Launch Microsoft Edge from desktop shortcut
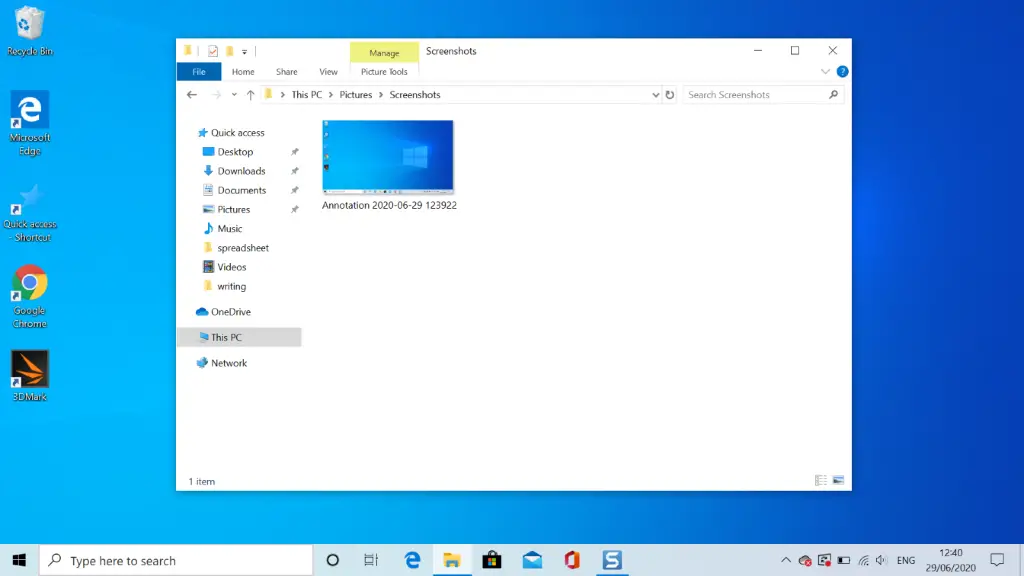This screenshot has width=1024, height=576. click(29, 123)
